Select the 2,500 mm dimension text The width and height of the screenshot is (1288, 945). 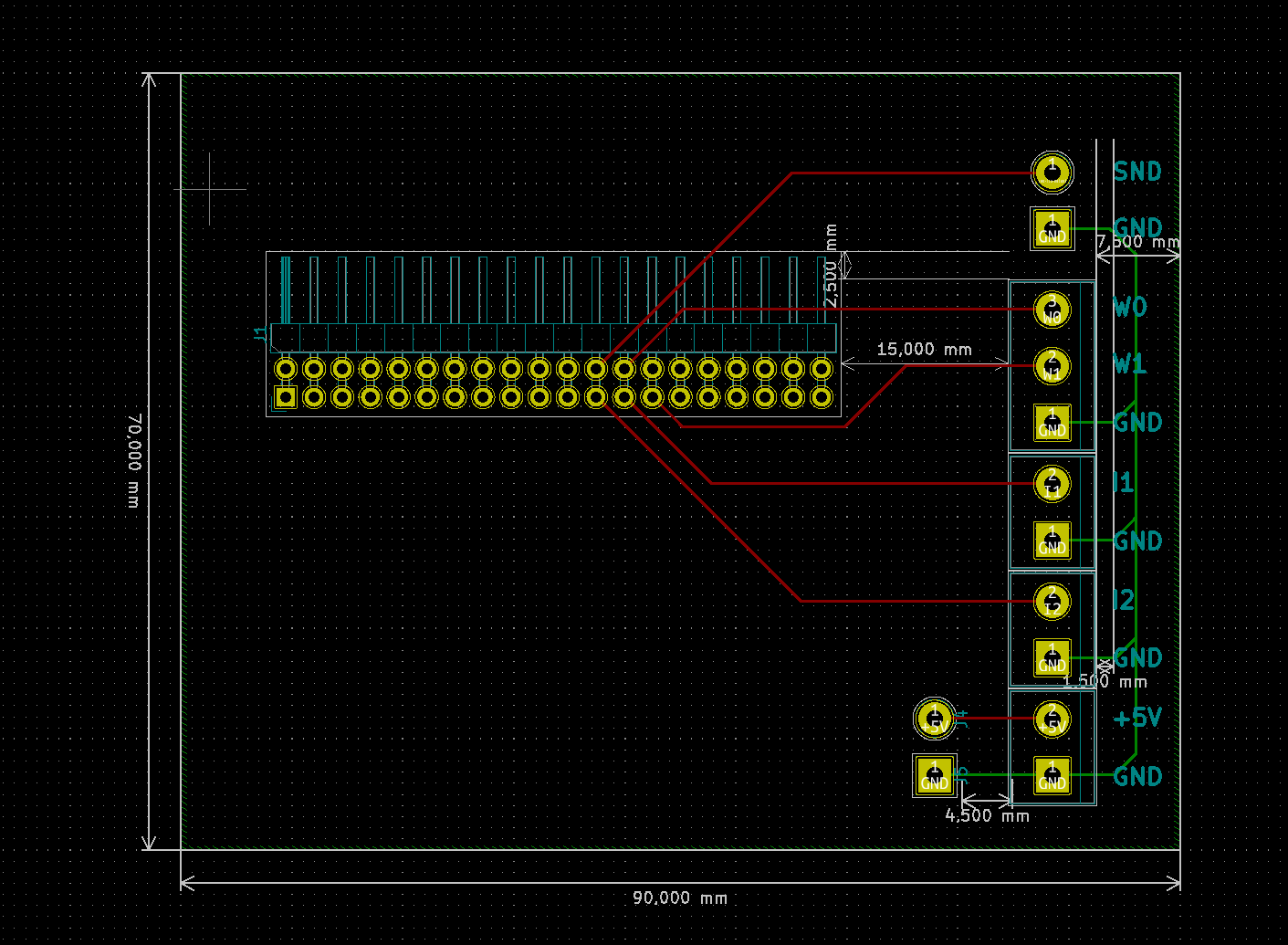coord(830,265)
